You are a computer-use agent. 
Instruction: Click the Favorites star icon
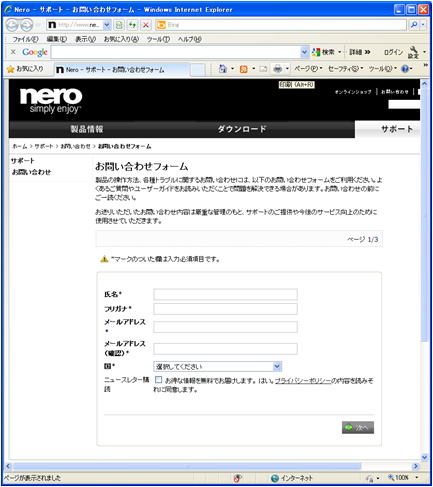point(11,69)
